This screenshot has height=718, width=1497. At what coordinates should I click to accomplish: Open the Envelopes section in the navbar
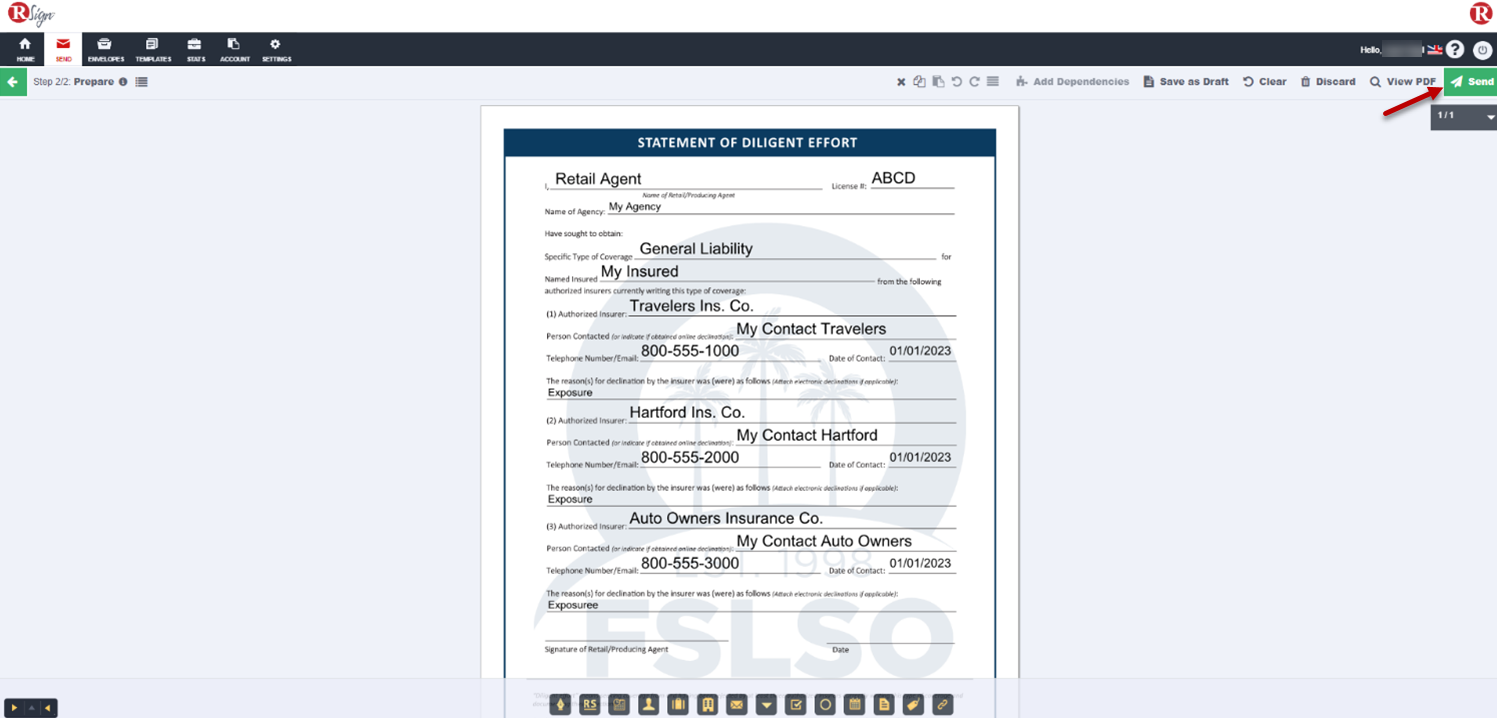[104, 48]
